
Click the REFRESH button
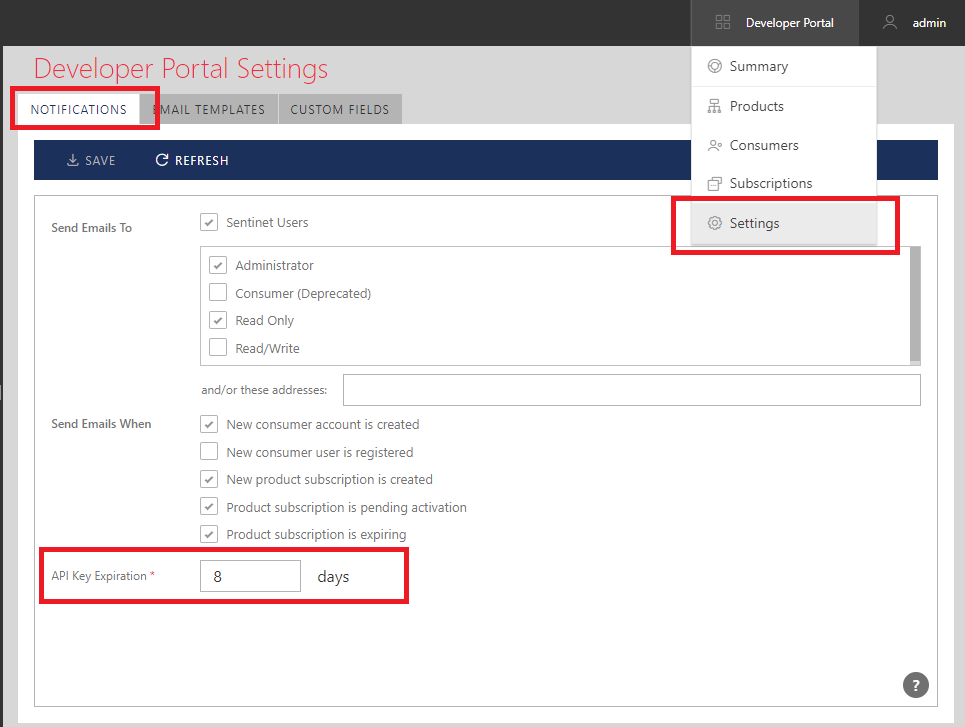point(190,160)
